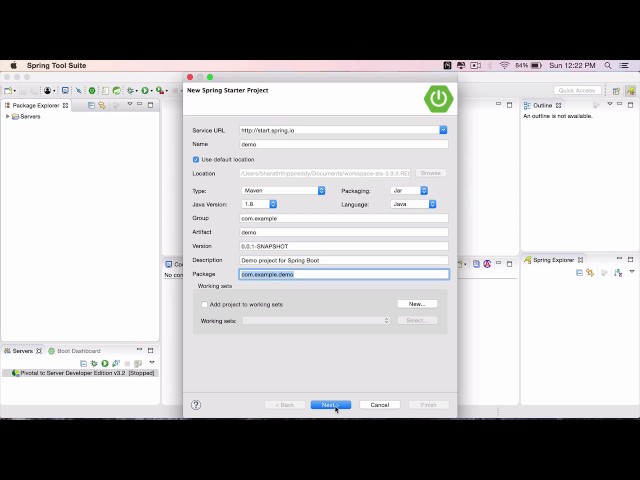
Task: Click the Debug bug toolbar icon
Action: pyautogui.click(x=130, y=91)
